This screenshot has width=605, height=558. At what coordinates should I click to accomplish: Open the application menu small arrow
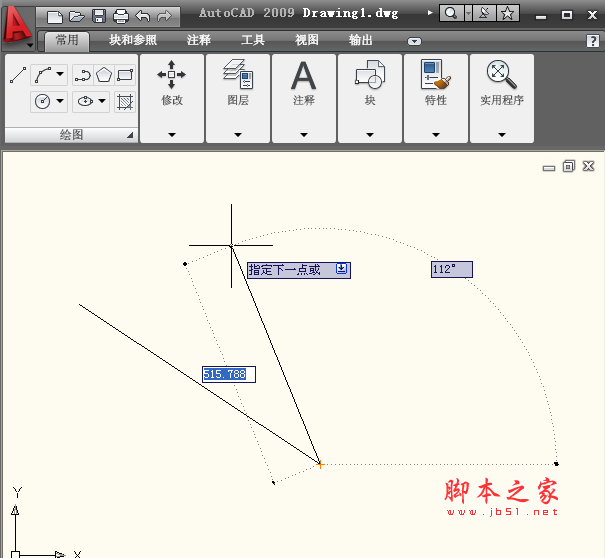(x=30, y=45)
